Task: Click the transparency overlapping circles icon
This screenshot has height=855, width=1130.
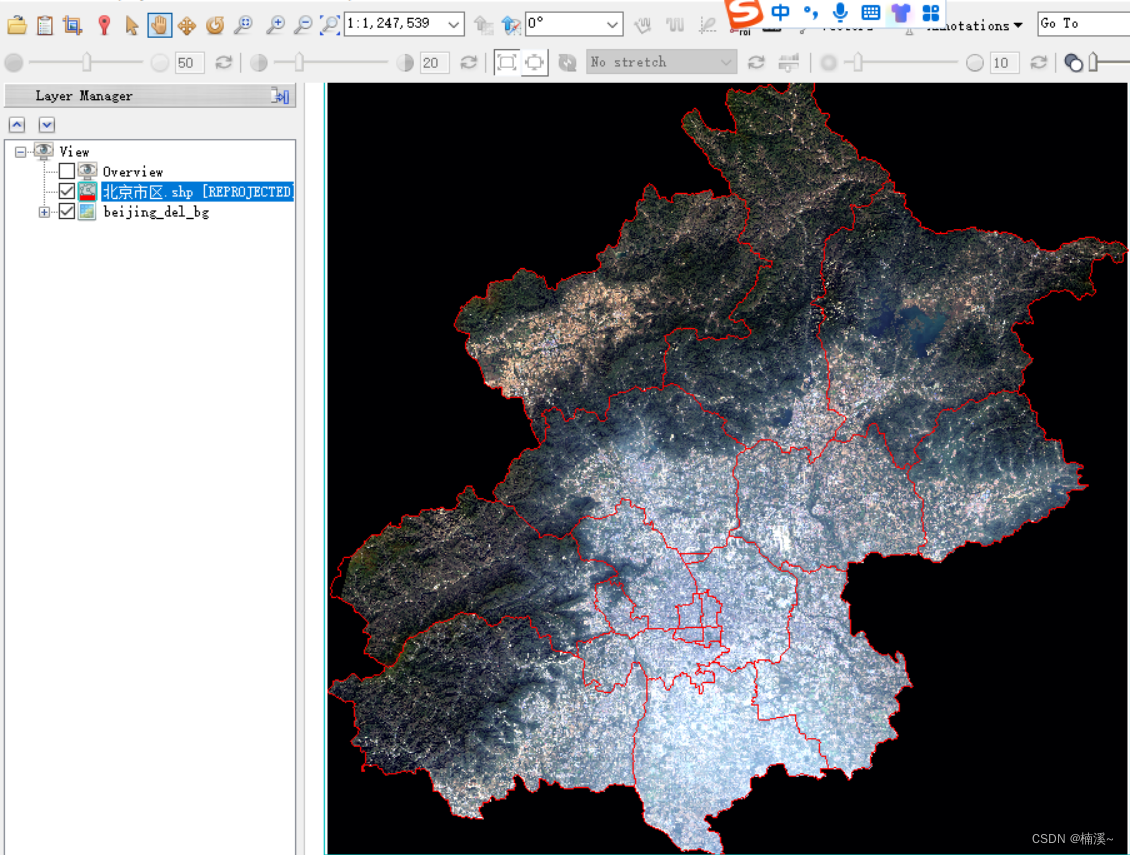Action: click(1073, 63)
